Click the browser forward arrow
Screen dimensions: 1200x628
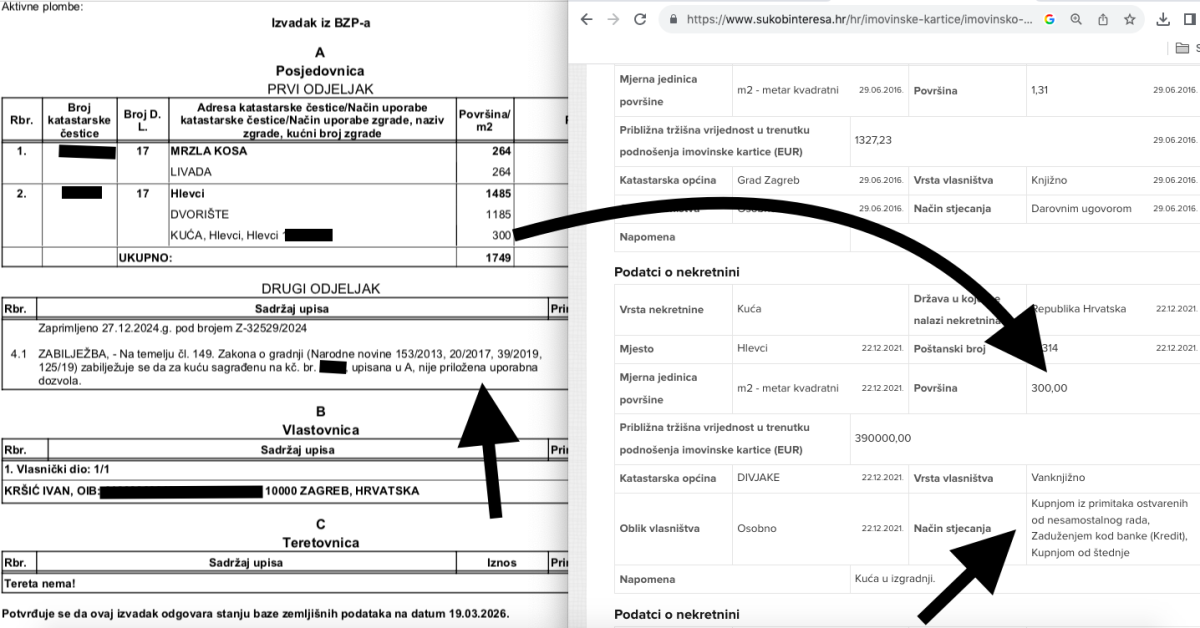tap(613, 19)
